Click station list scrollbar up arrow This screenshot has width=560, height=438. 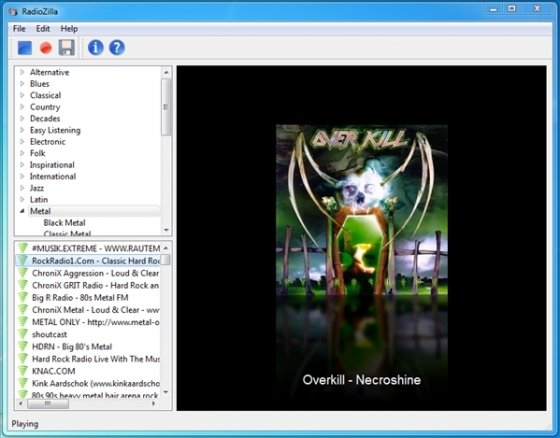coord(166,248)
